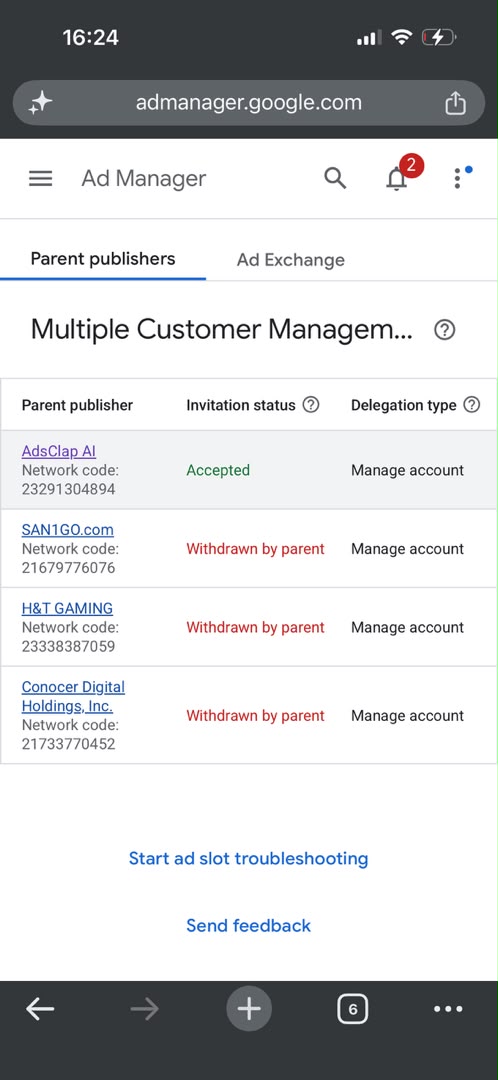Click Start ad slot troubleshooting
Viewport: 498px width, 1080px height.
tap(249, 858)
